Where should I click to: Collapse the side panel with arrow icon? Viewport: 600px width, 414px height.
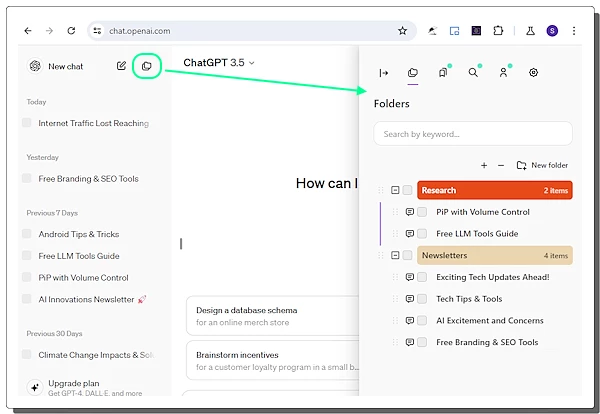pyautogui.click(x=383, y=72)
